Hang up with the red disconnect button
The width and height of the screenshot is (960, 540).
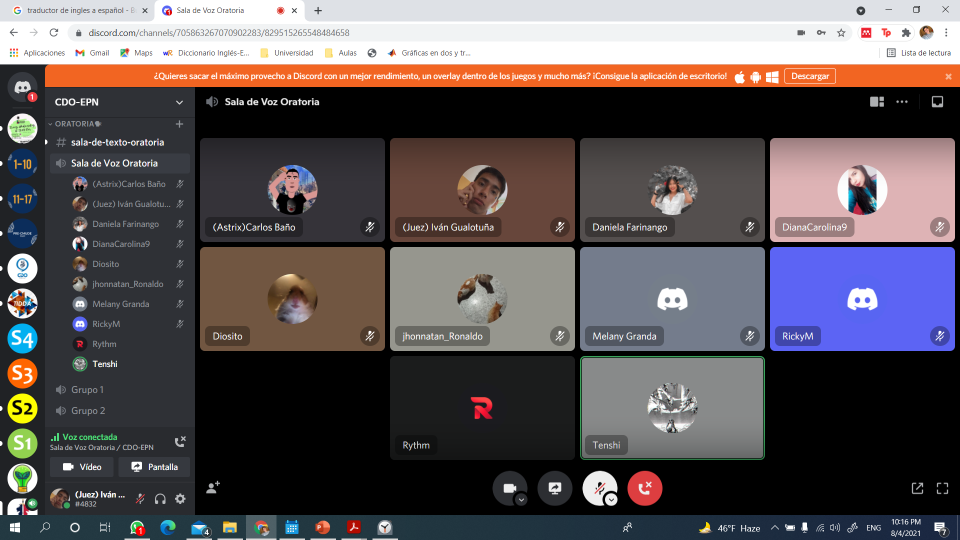(645, 488)
